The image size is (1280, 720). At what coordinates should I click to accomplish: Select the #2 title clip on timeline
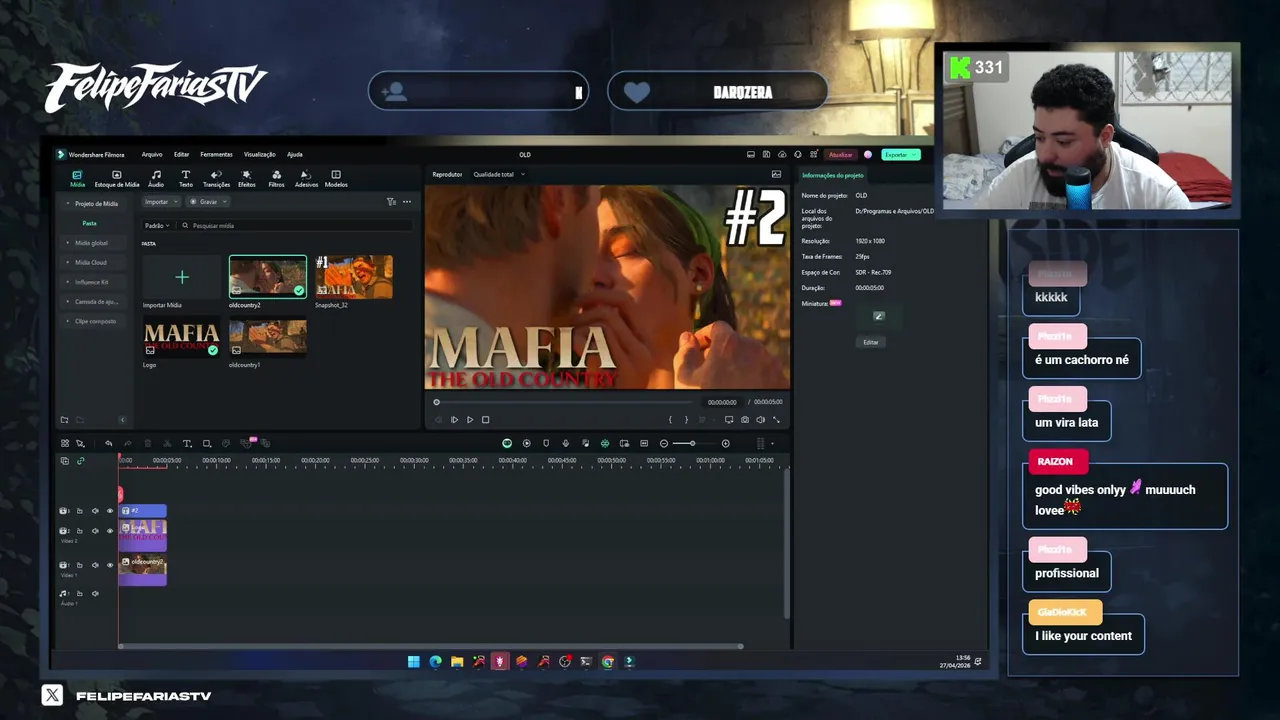(x=143, y=511)
